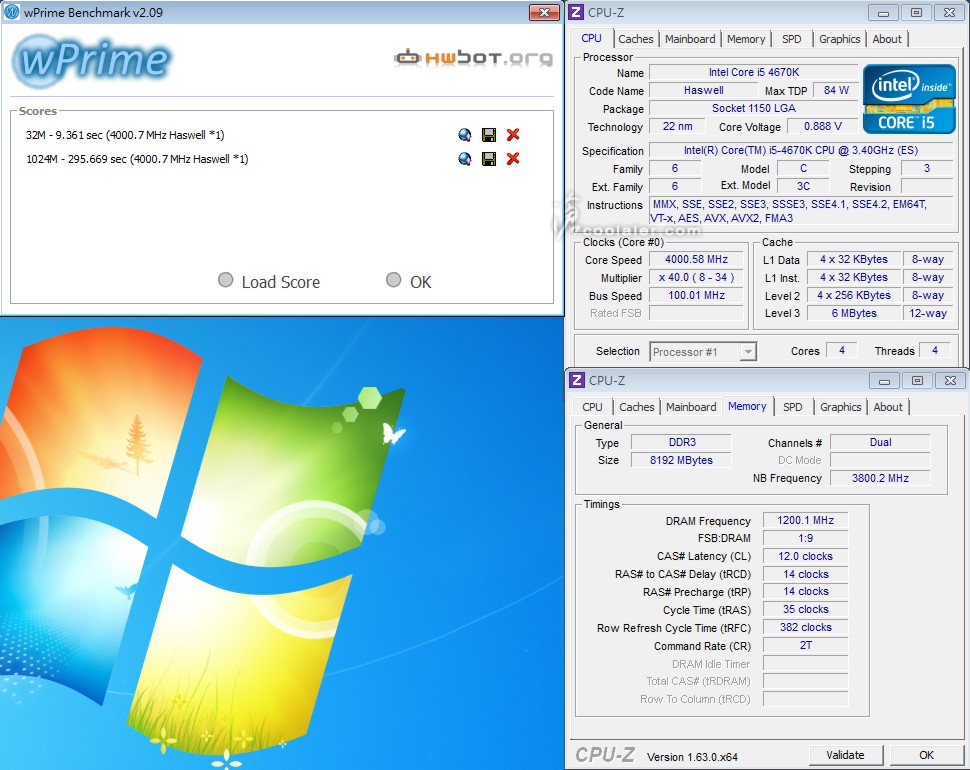The width and height of the screenshot is (970, 770).
Task: Minimize the upper CPU-Z window
Action: pos(883,12)
